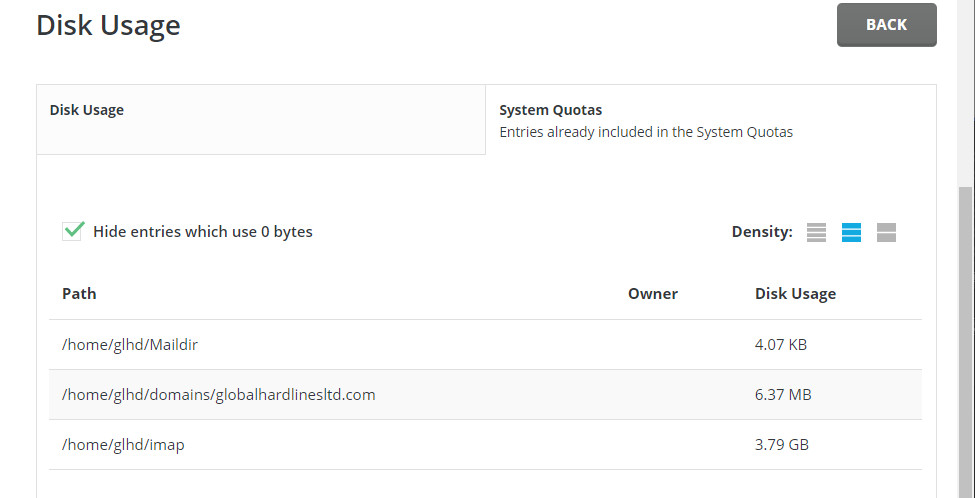Select the large spacing density icon
975x498 pixels.
(886, 233)
